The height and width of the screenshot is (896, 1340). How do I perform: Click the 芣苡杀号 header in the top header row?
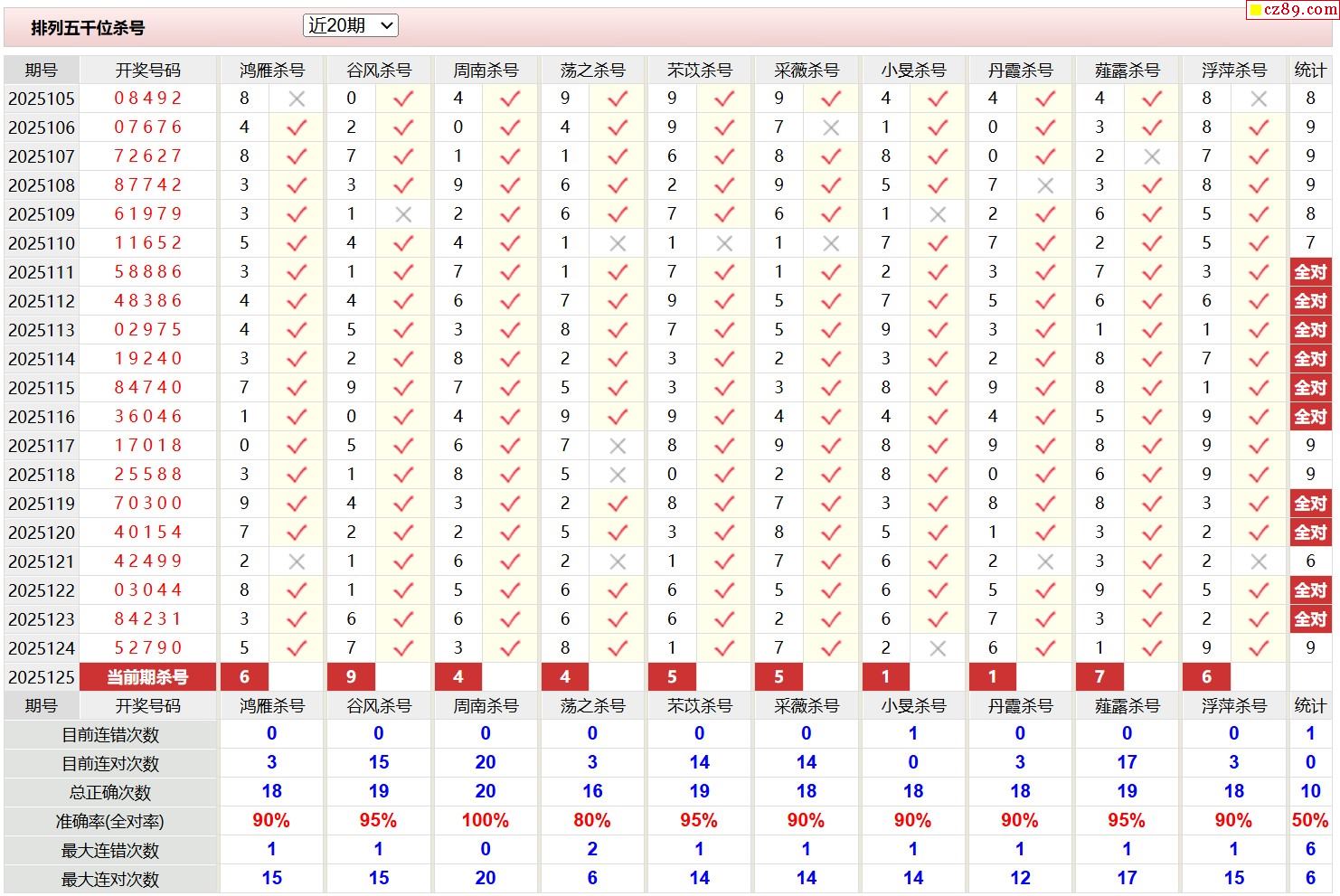(700, 71)
